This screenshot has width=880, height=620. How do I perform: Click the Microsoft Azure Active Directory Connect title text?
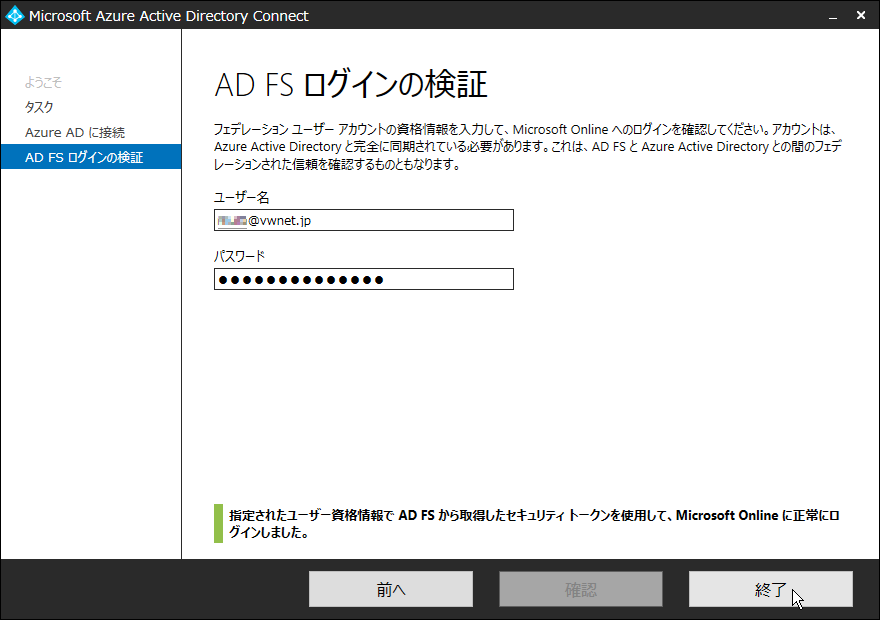(x=168, y=16)
